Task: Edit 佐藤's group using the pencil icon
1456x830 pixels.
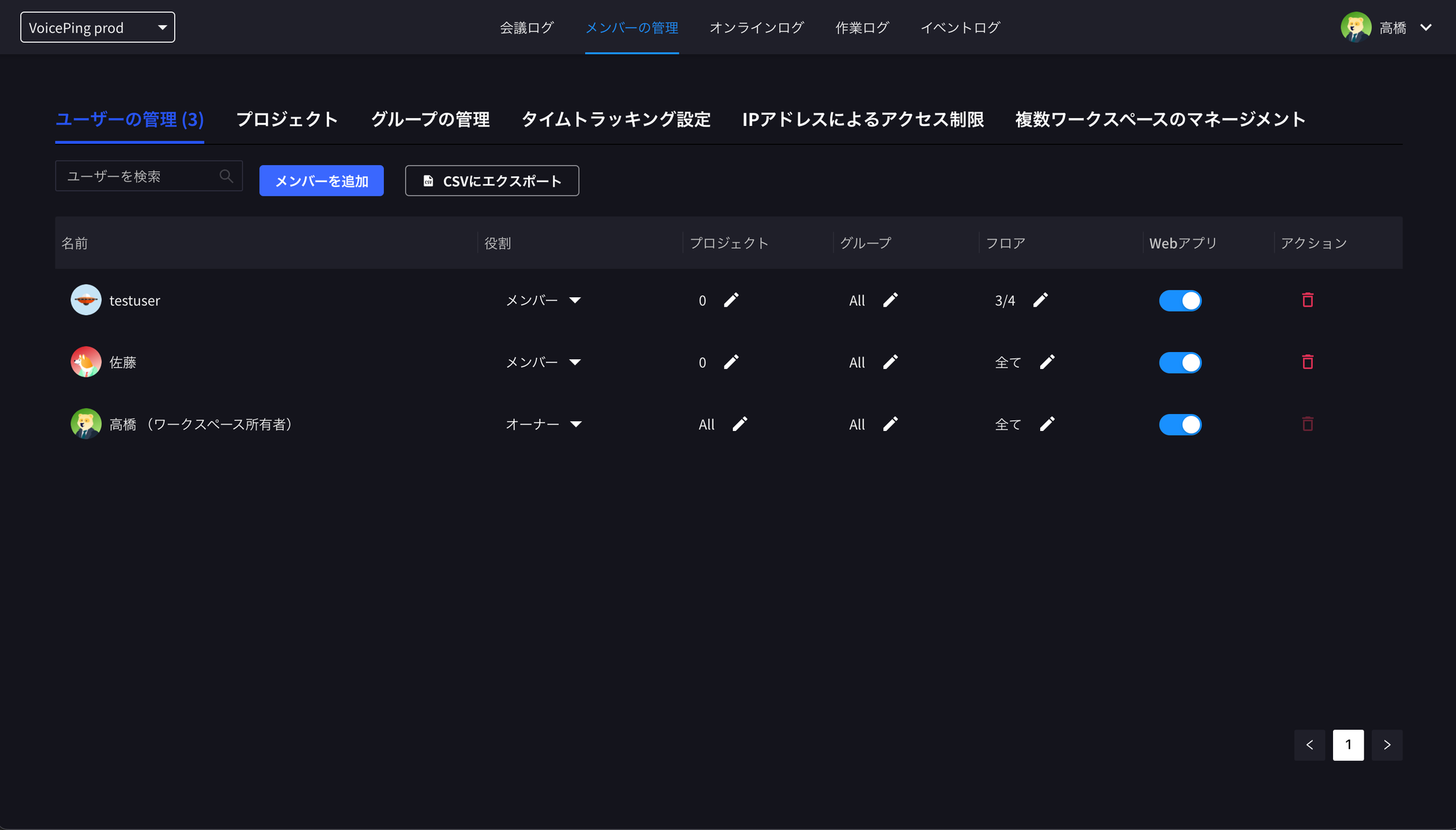Action: [x=890, y=362]
